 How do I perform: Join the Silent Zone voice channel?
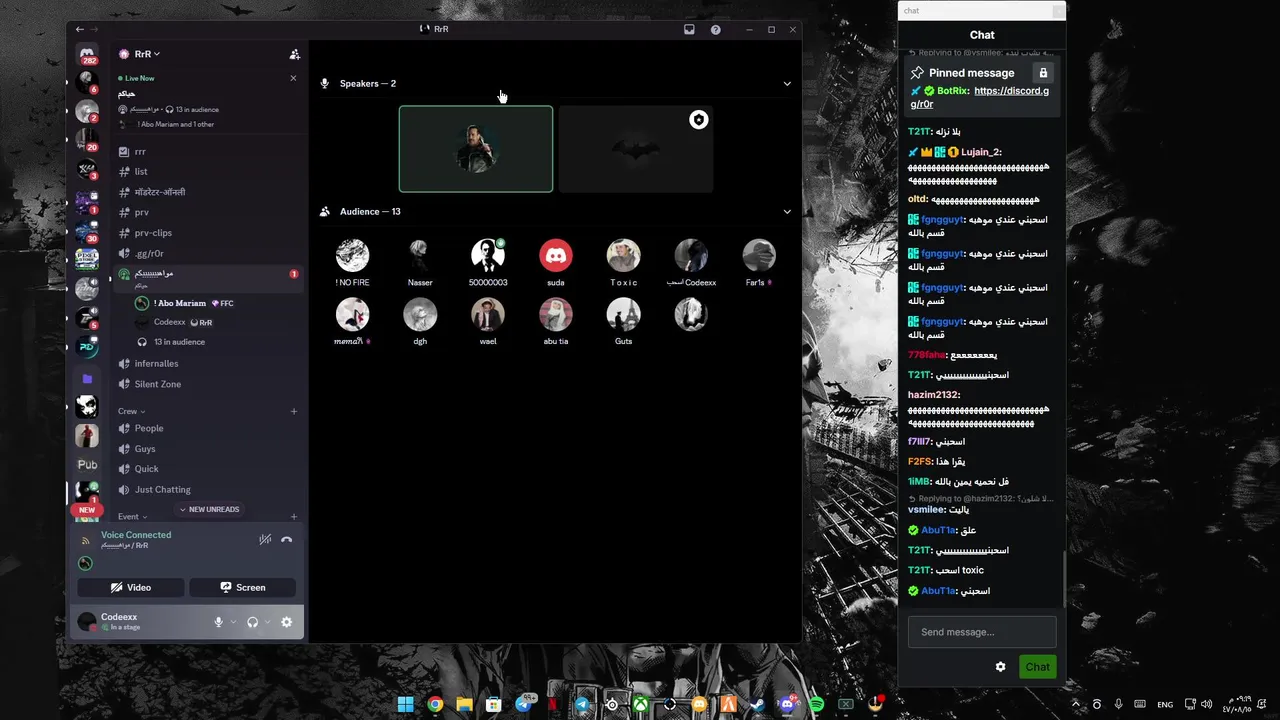208,384
